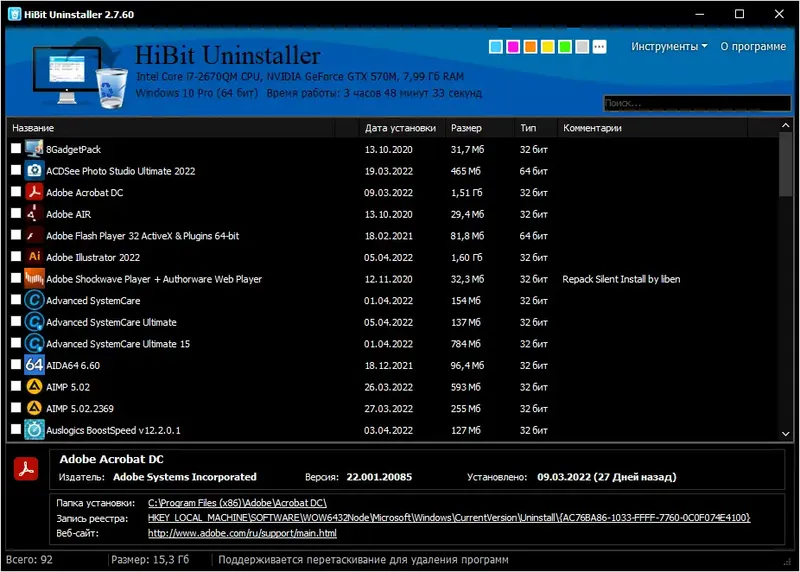Click the Auslogics BoostSpeed icon
The image size is (800, 572).
pos(34,430)
